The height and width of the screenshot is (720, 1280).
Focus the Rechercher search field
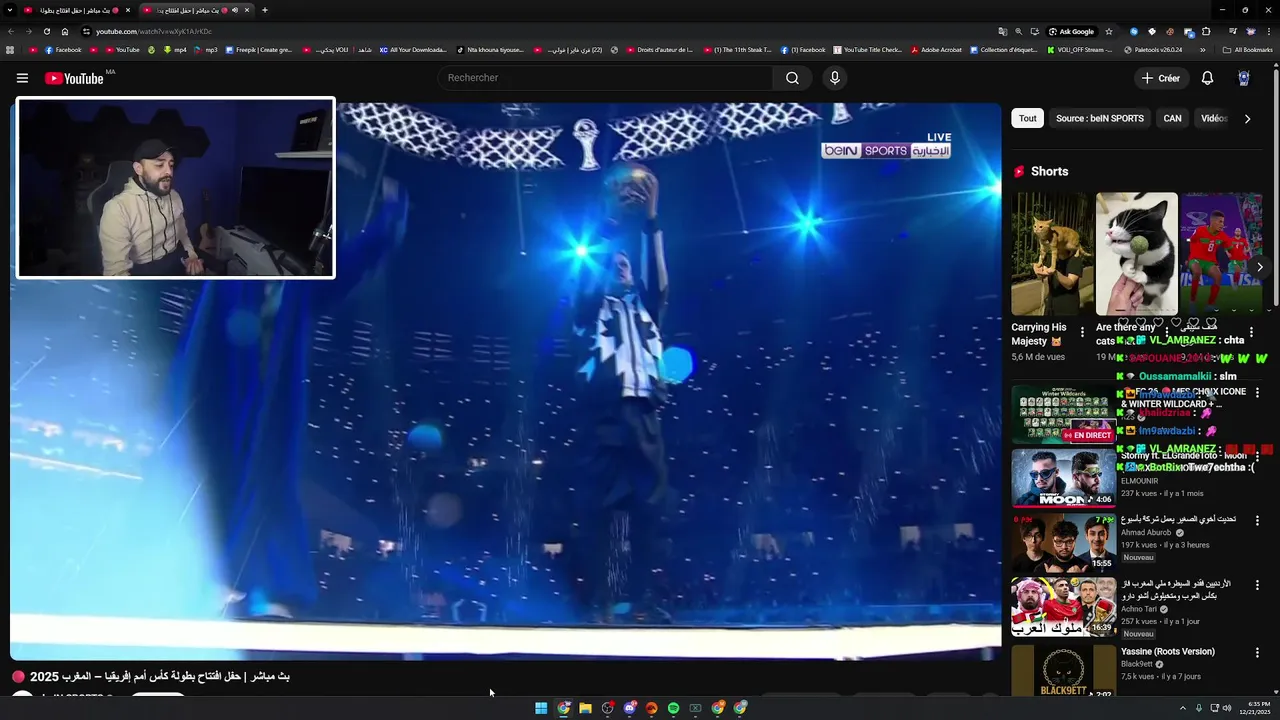pyautogui.click(x=605, y=78)
